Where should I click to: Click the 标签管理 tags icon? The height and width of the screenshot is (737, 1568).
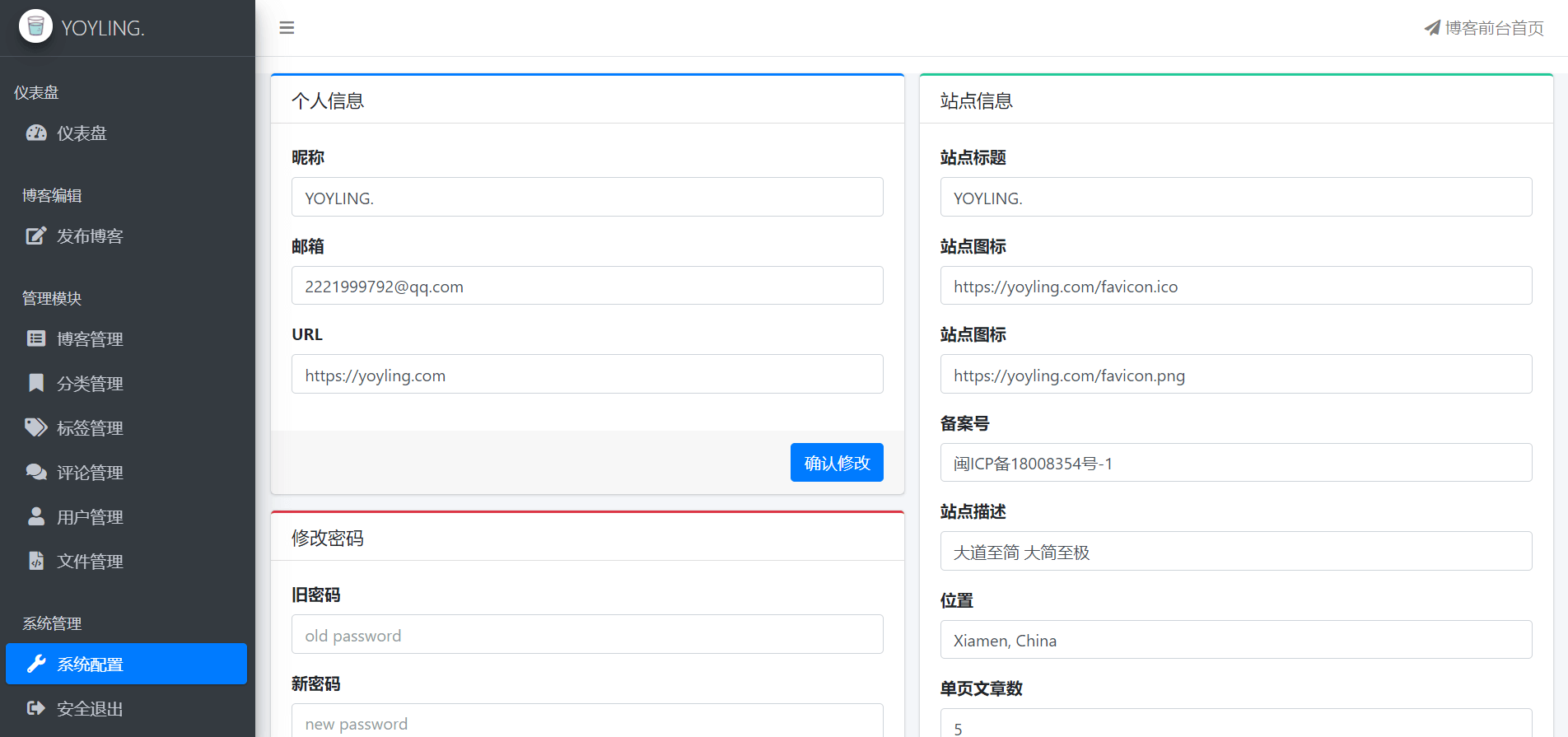click(x=36, y=427)
